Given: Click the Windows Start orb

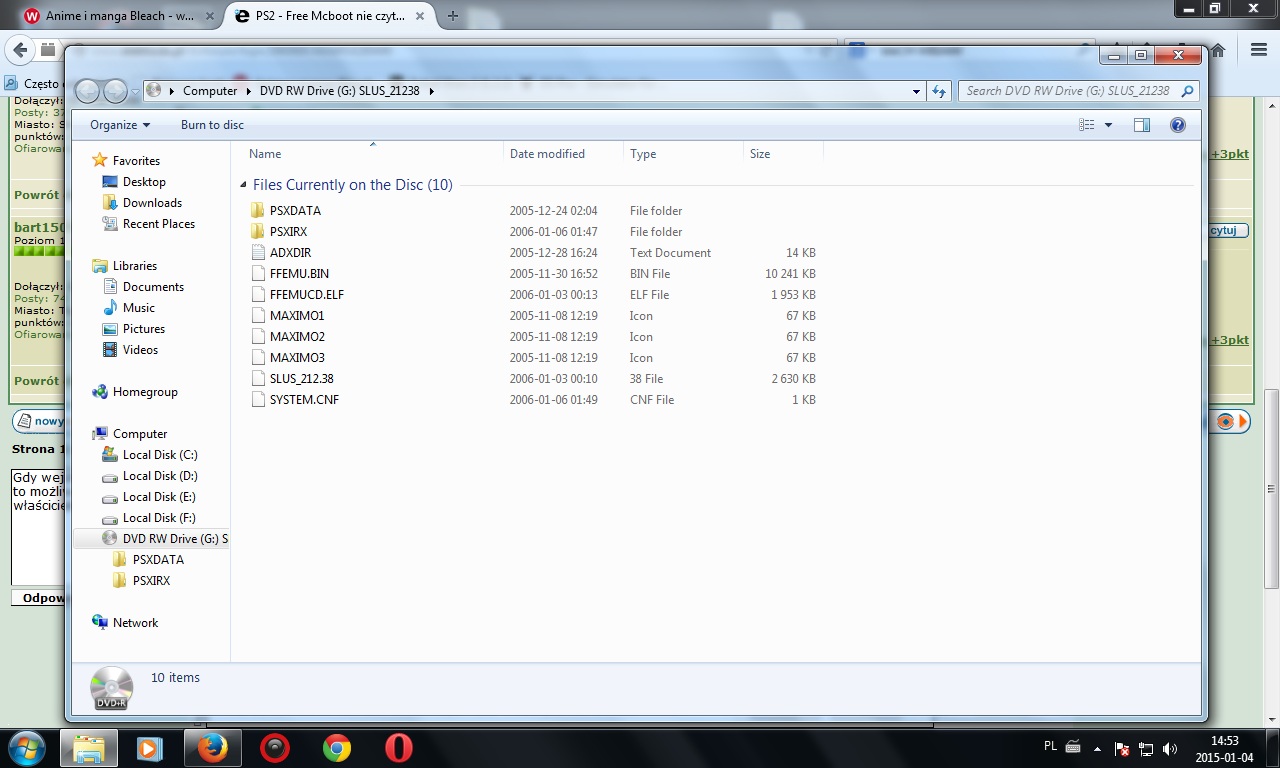Looking at the screenshot, I should point(25,748).
